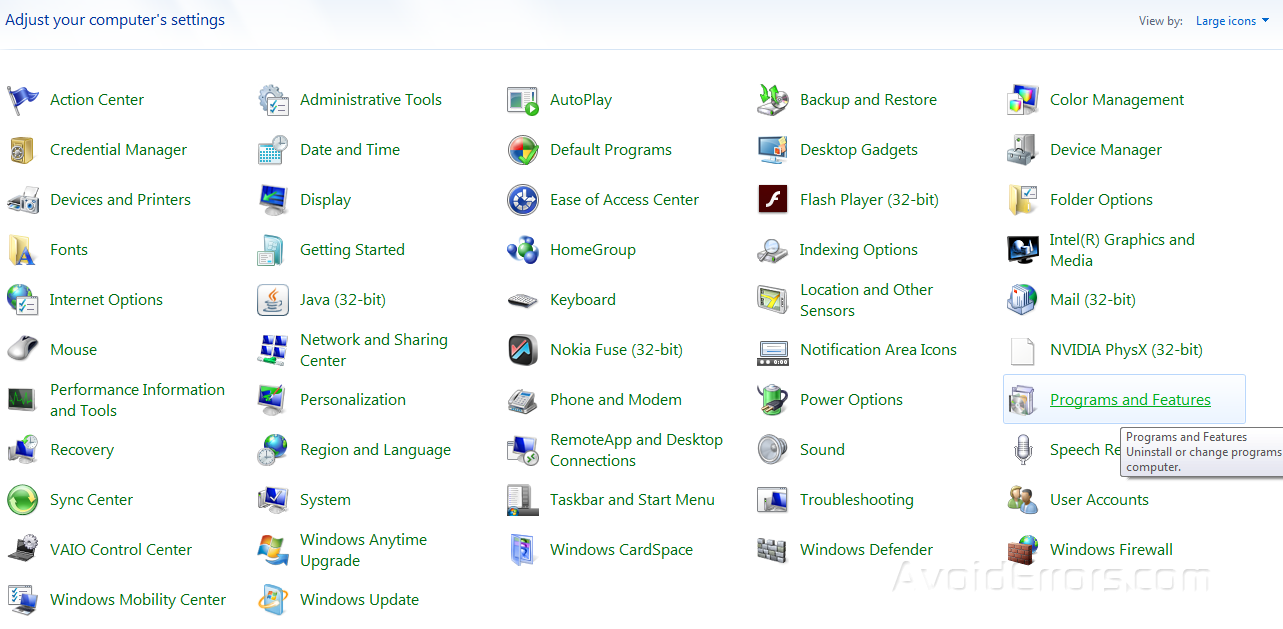Open Intel(R) Graphics and Media
Viewport: 1283px width, 629px height.
coord(1121,249)
